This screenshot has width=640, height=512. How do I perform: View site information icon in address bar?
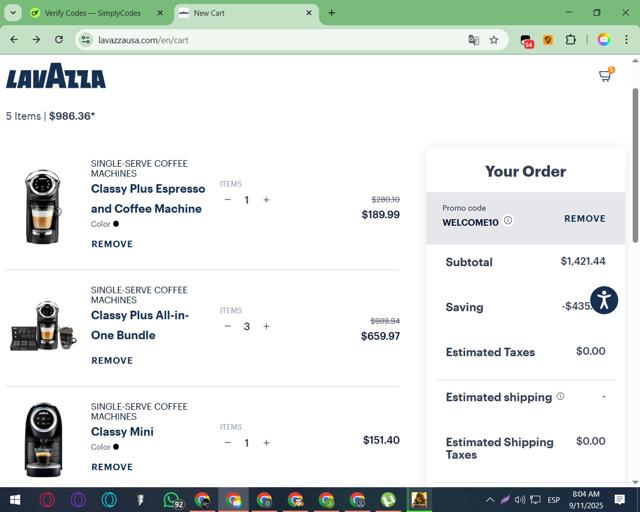86,40
